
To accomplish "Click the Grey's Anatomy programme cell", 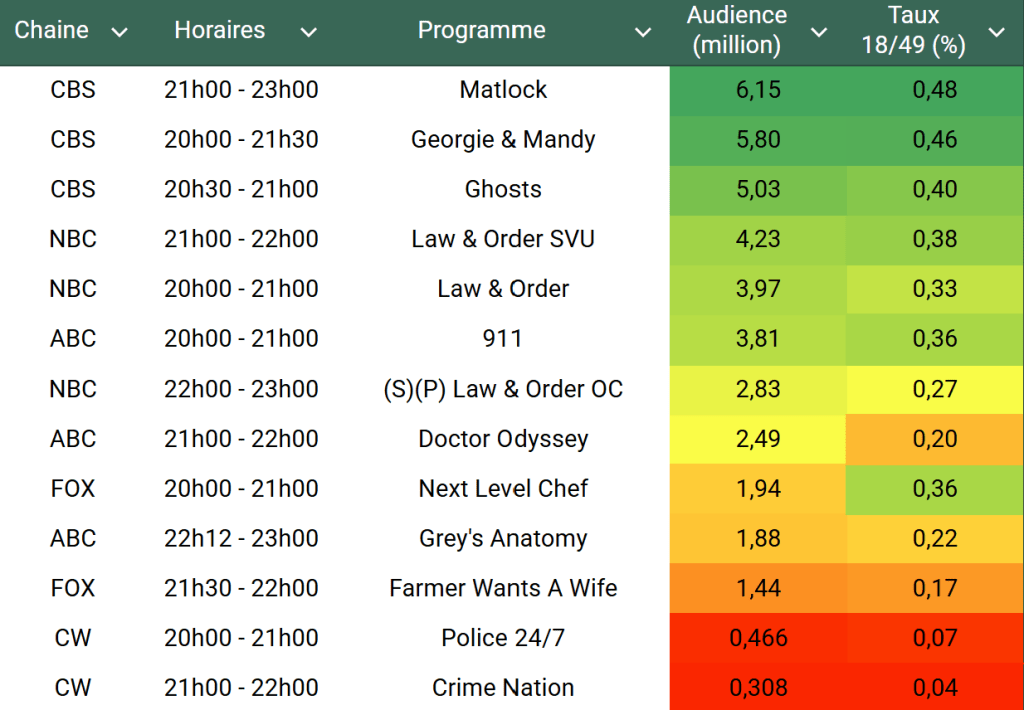I will [503, 539].
